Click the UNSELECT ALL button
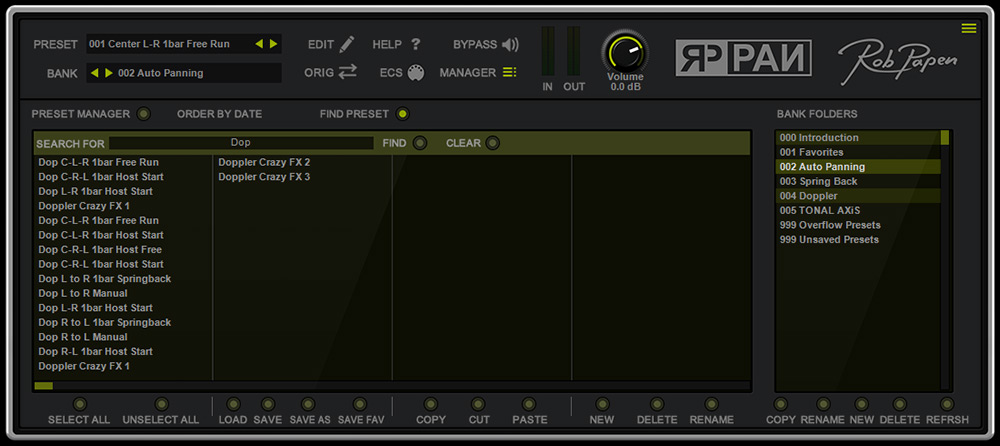 pyautogui.click(x=161, y=404)
